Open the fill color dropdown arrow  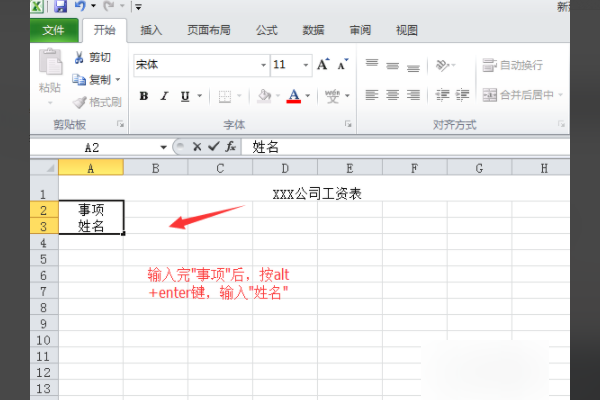[x=278, y=96]
